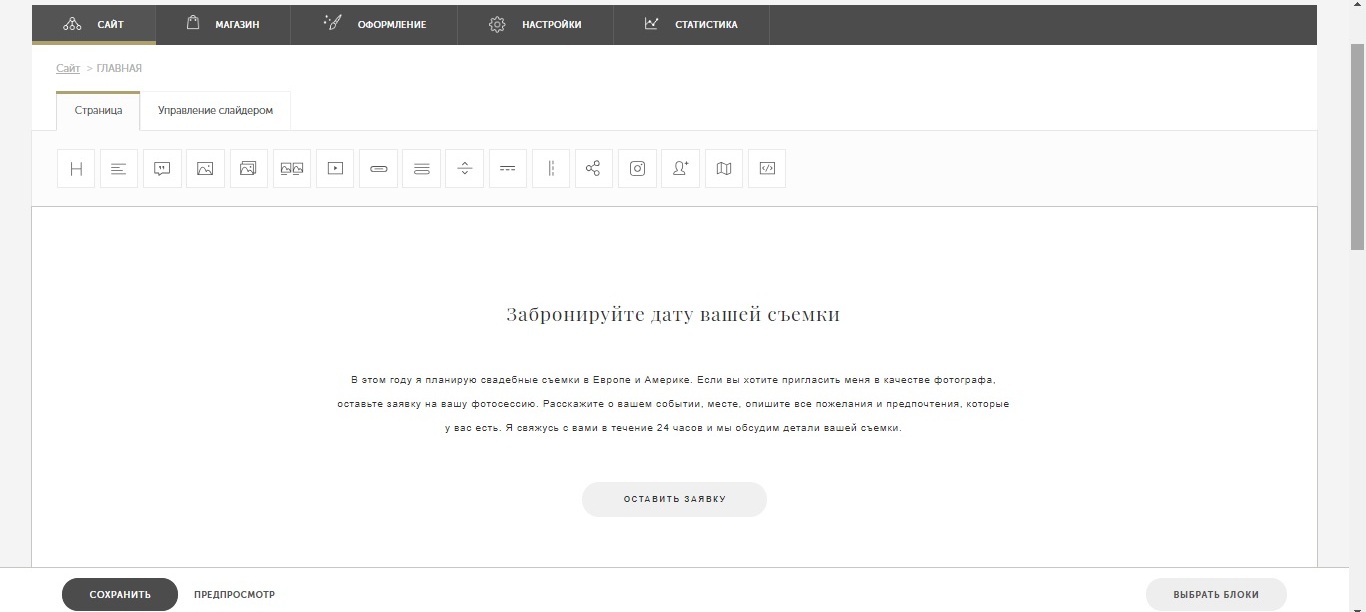Switch to Управление слайдером tab
1366x612 pixels.
pos(215,111)
